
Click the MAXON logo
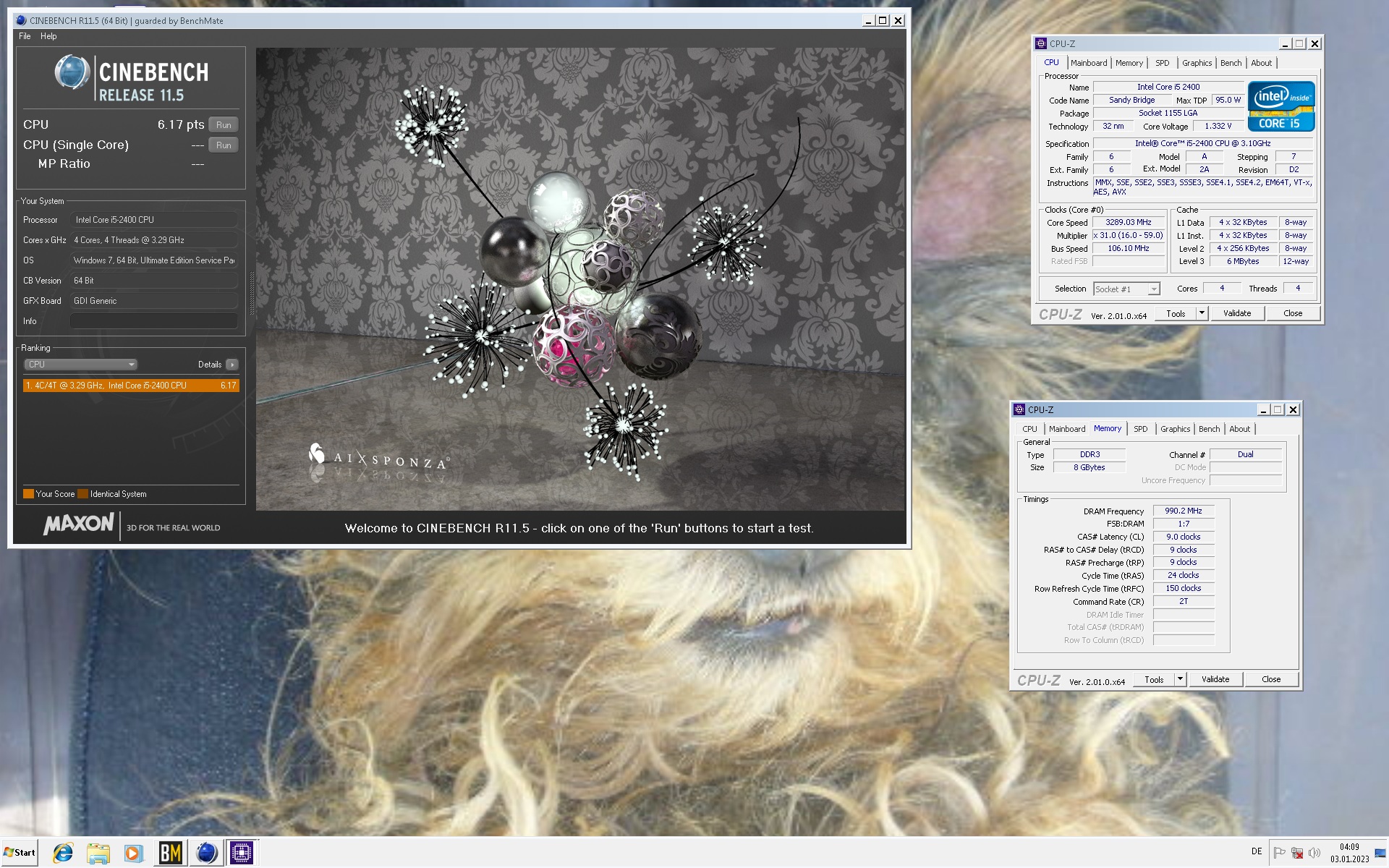click(78, 524)
